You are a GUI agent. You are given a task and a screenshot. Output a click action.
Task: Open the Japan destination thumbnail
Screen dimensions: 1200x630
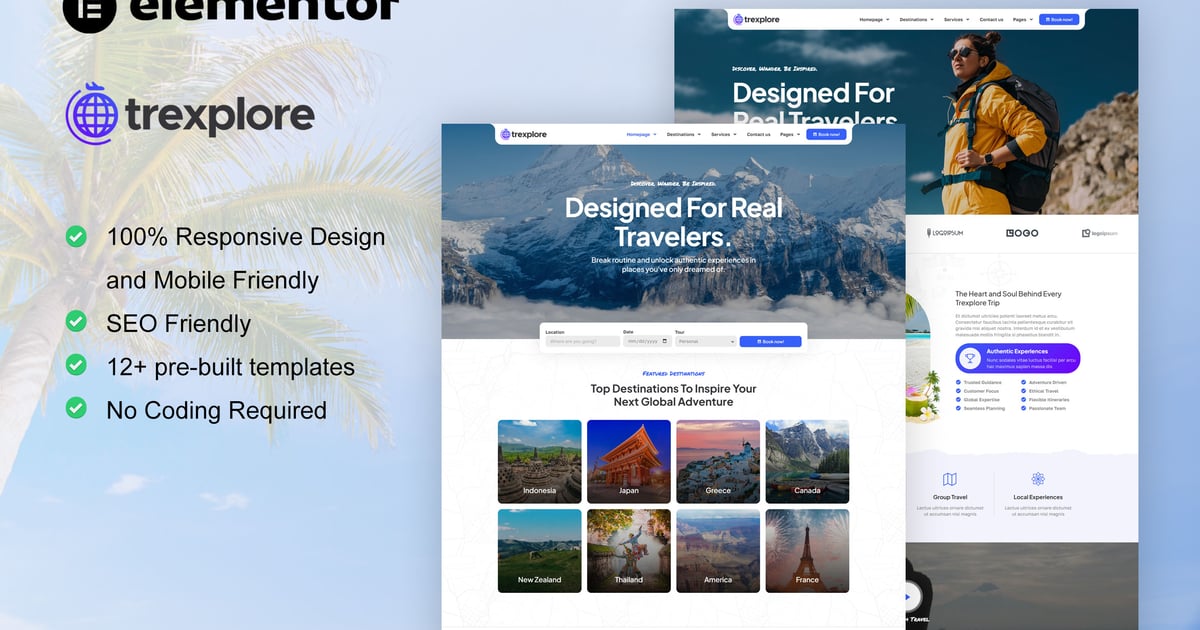click(629, 461)
